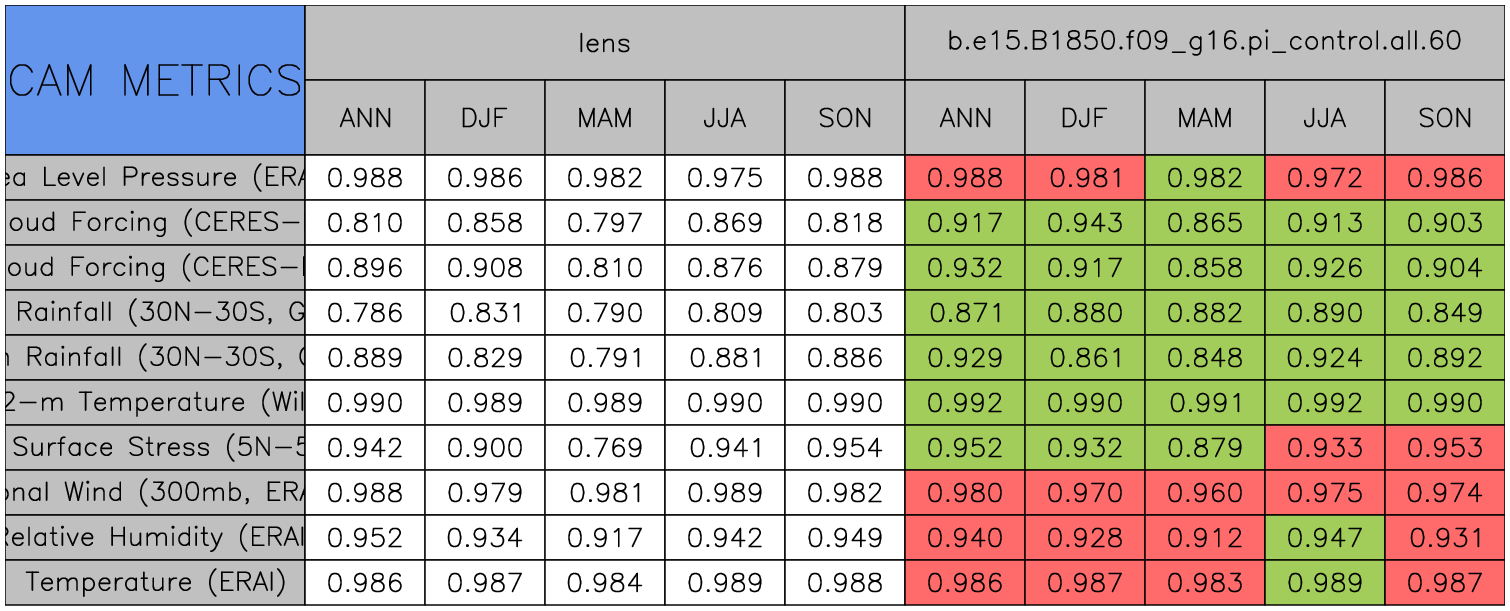Click the b.e15.B1850.f09_g16.pi_control.all.60 header
The width and height of the screenshot is (1510, 611).
[x=1205, y=42]
